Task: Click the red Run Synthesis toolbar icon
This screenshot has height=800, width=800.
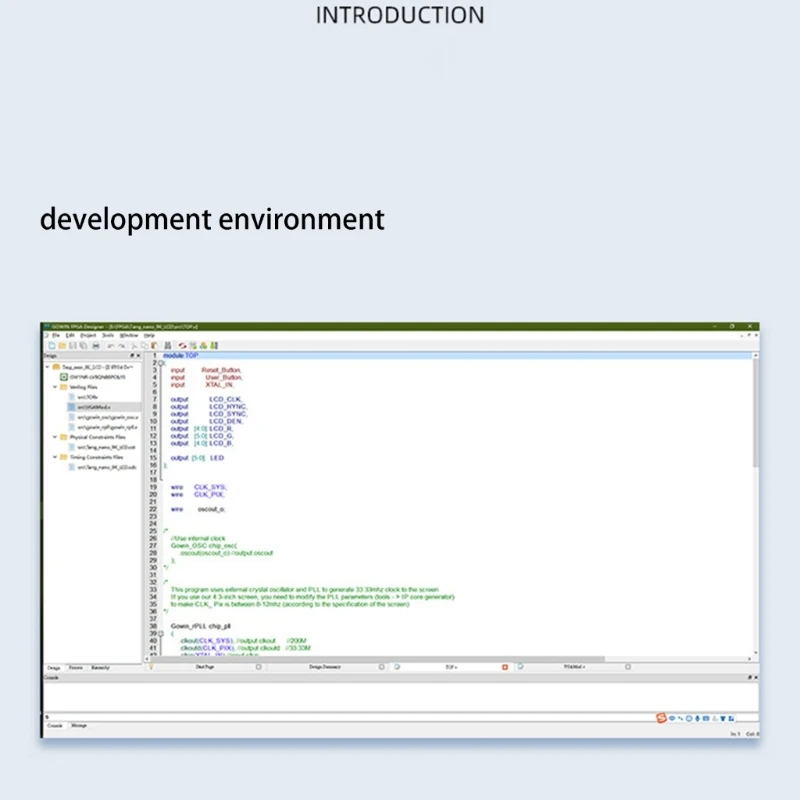Action: coord(182,345)
